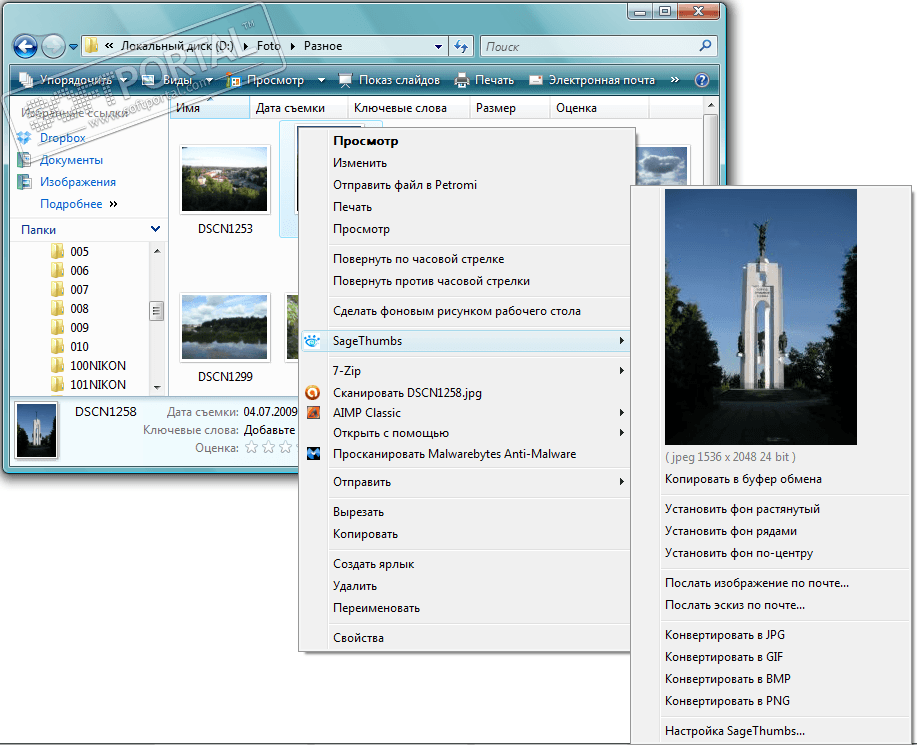Click the Показ слайдов toolbar button
The height and width of the screenshot is (745, 917).
point(388,80)
